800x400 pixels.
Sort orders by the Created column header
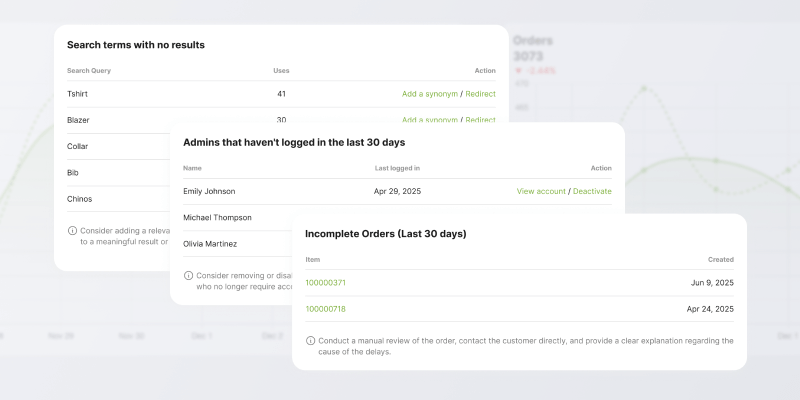pyautogui.click(x=720, y=259)
